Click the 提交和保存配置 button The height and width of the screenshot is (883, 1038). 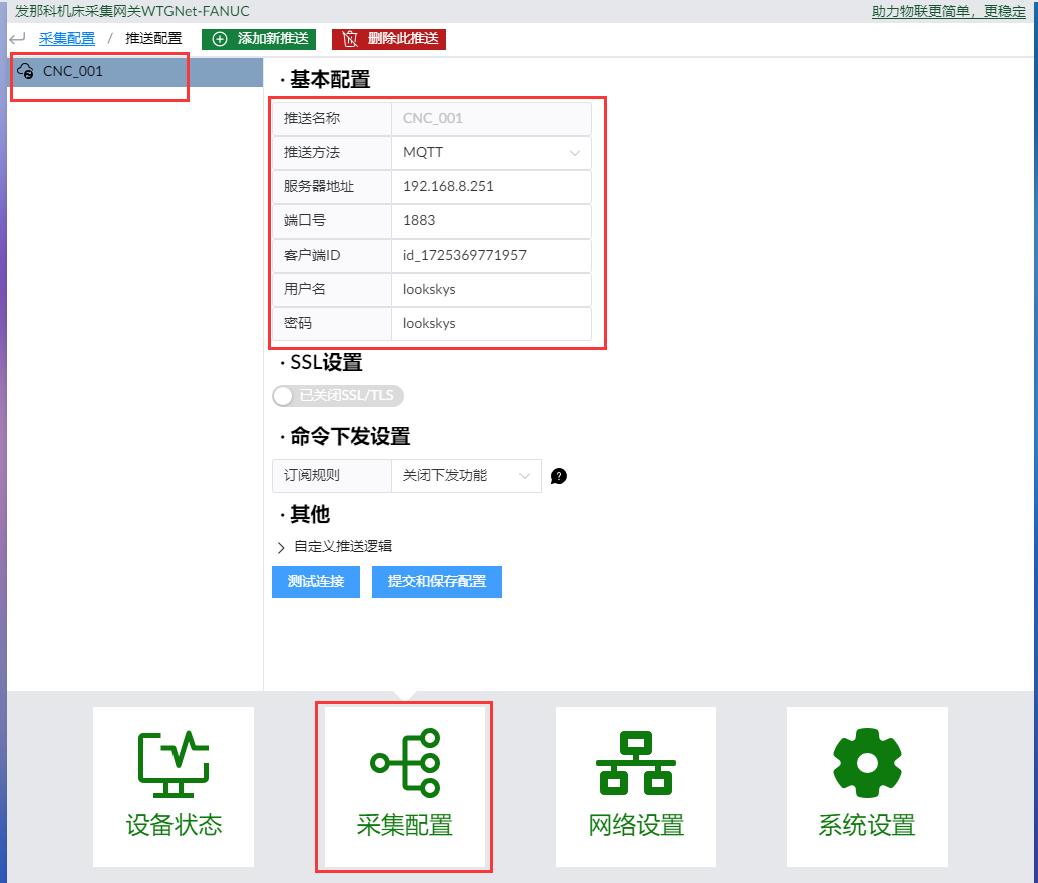(437, 582)
